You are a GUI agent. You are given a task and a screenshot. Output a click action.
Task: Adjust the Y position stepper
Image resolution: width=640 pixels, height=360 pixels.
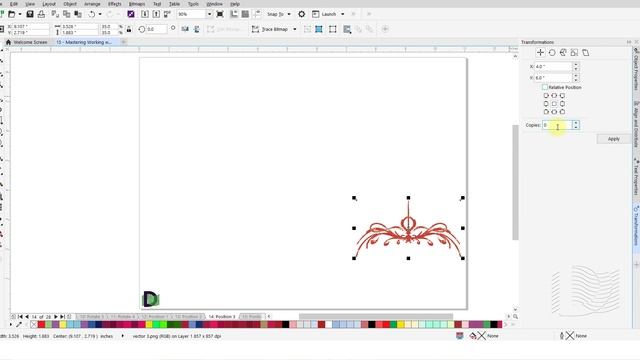576,78
